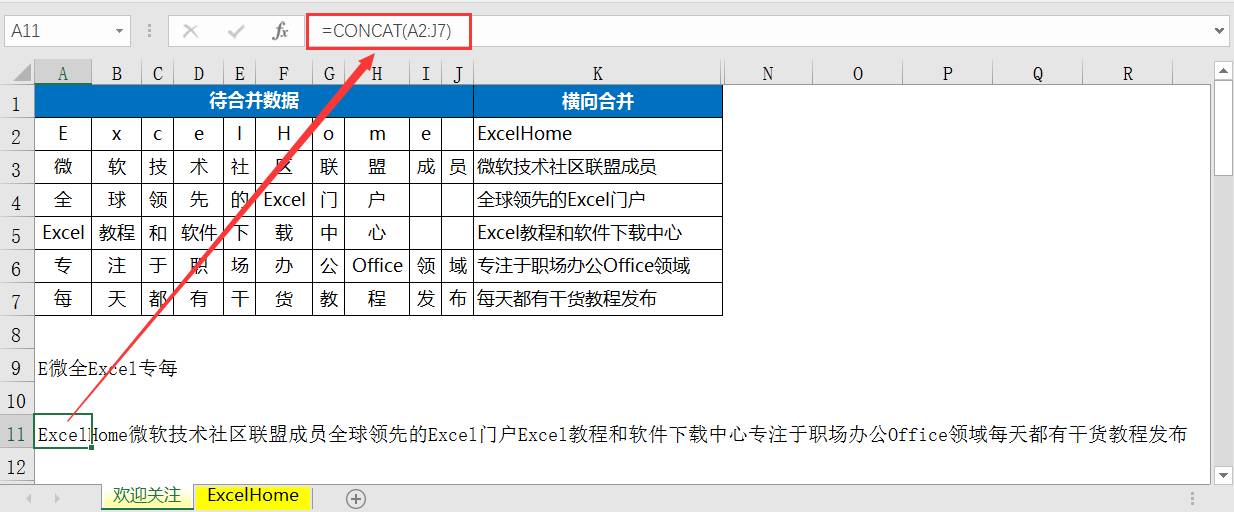The width and height of the screenshot is (1234, 512).
Task: Click vertical scrollbar down arrow
Action: (x=1223, y=474)
